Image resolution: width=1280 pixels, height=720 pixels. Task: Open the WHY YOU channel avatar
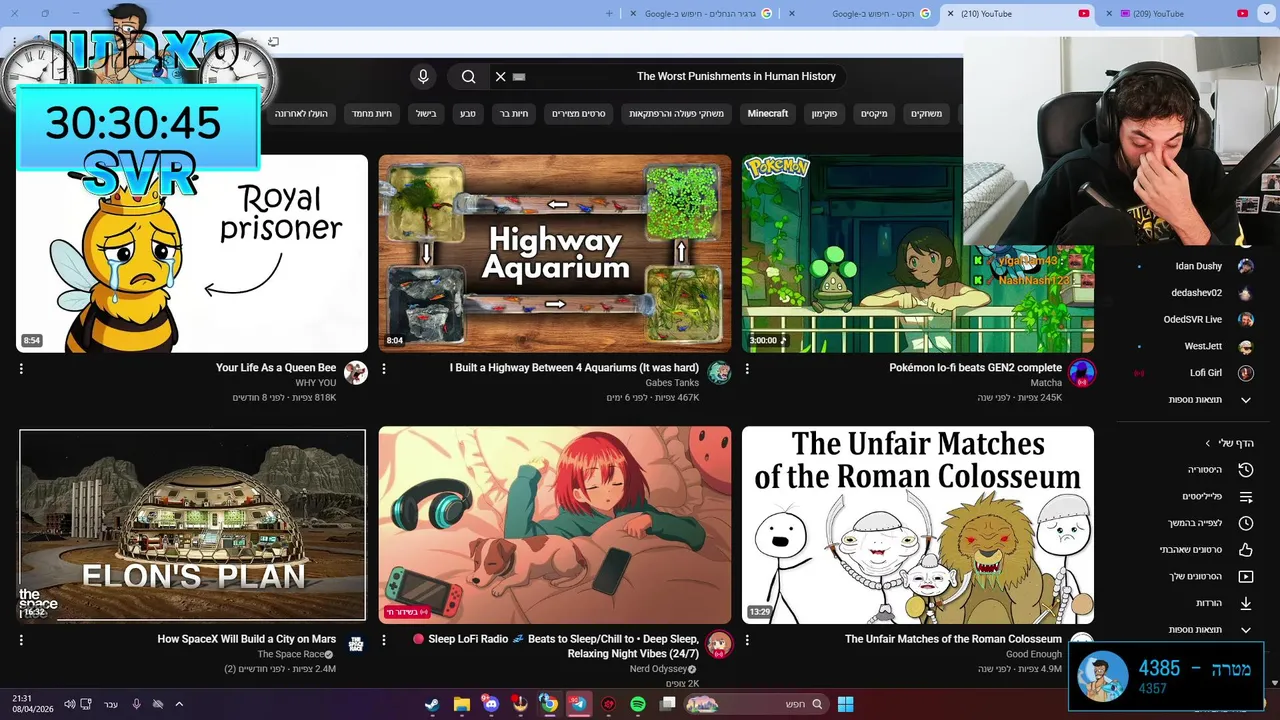[x=355, y=373]
